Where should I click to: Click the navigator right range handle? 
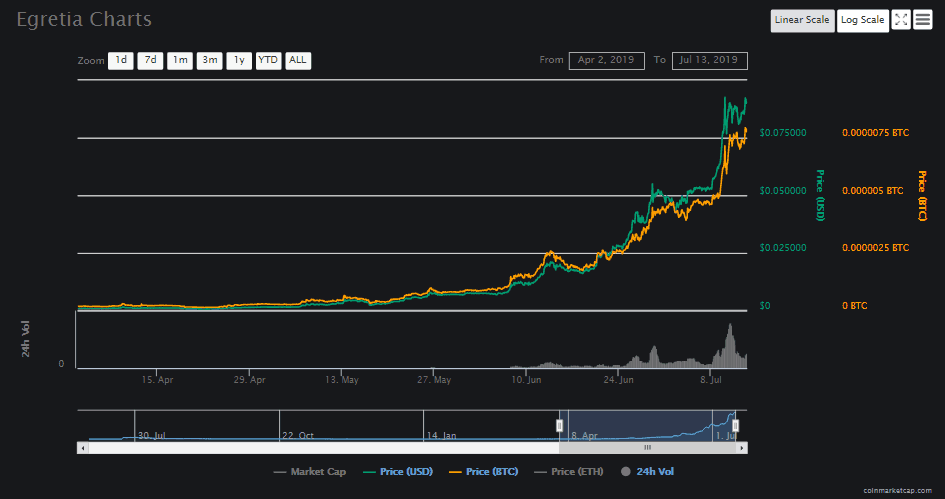pos(735,426)
